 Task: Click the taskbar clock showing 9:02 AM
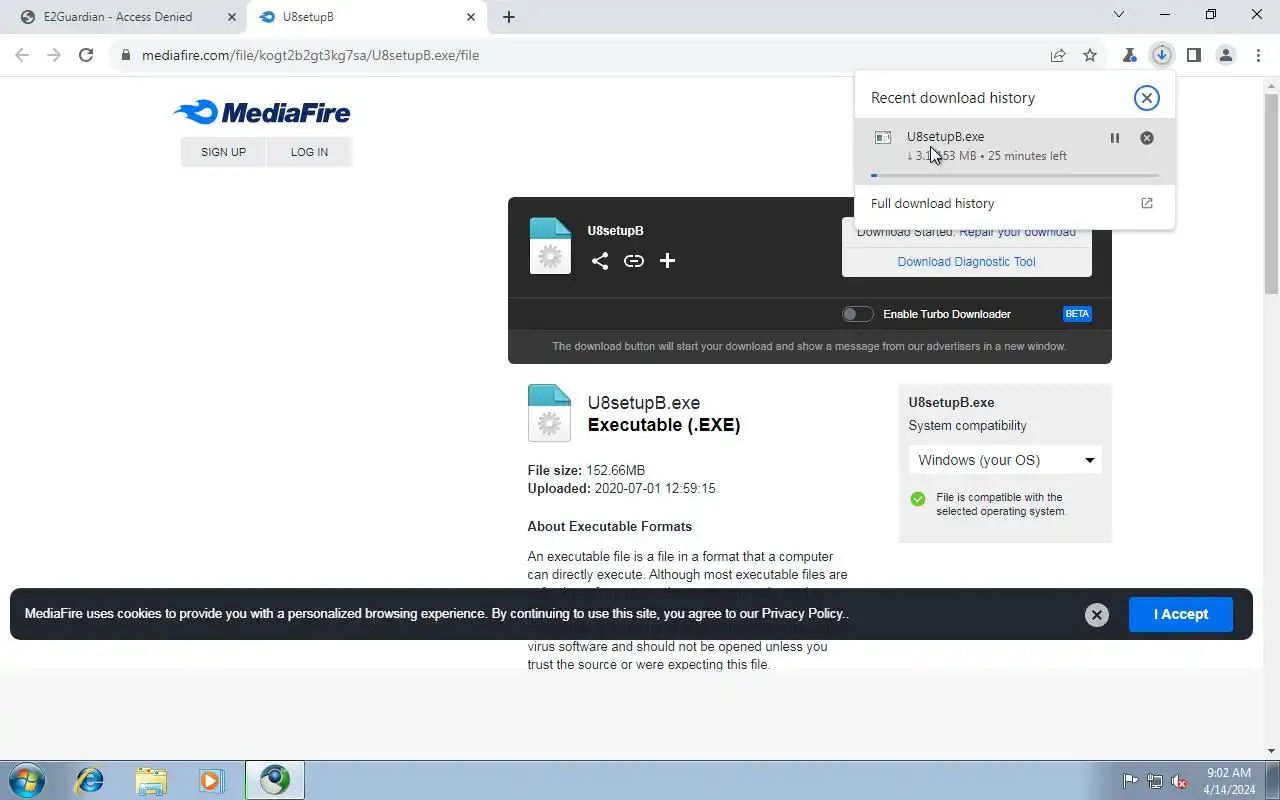[x=1229, y=781]
